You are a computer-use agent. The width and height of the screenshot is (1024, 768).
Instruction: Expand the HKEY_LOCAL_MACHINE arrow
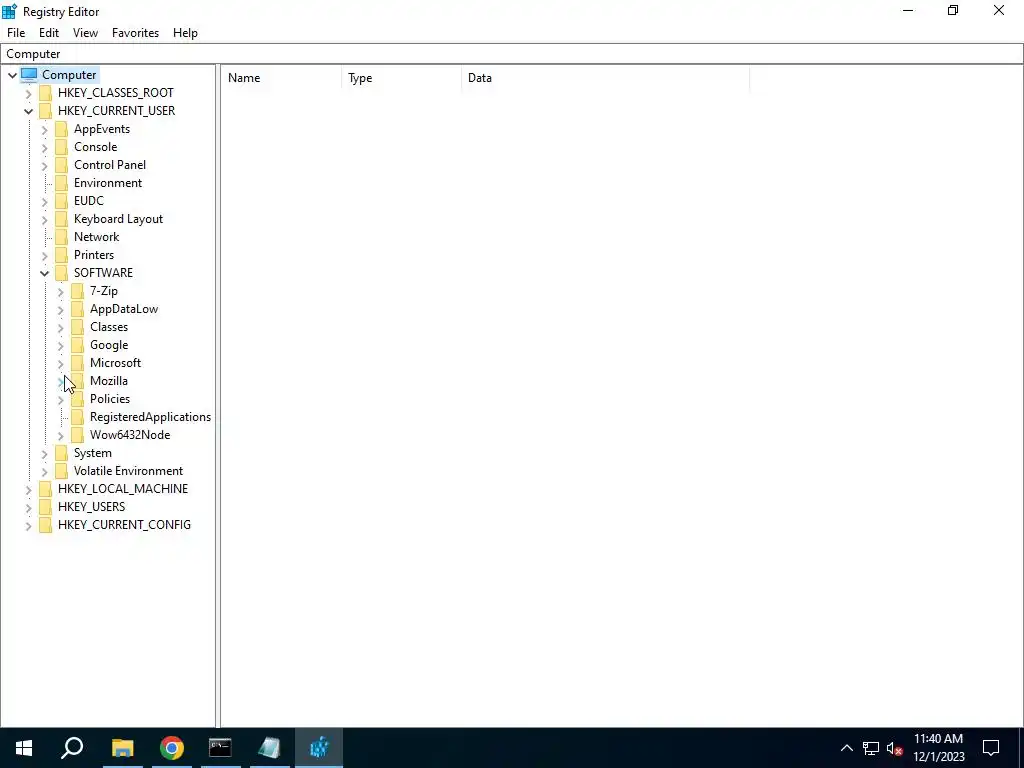pos(28,489)
